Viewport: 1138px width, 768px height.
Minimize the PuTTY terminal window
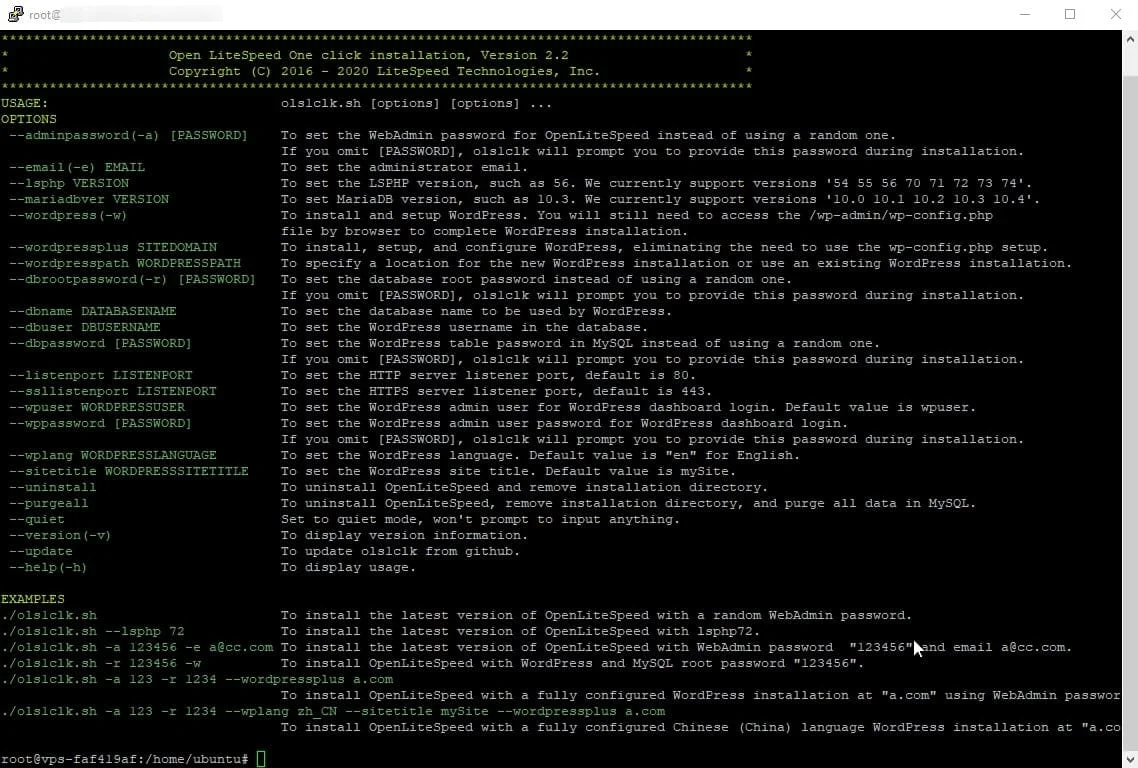[1024, 14]
